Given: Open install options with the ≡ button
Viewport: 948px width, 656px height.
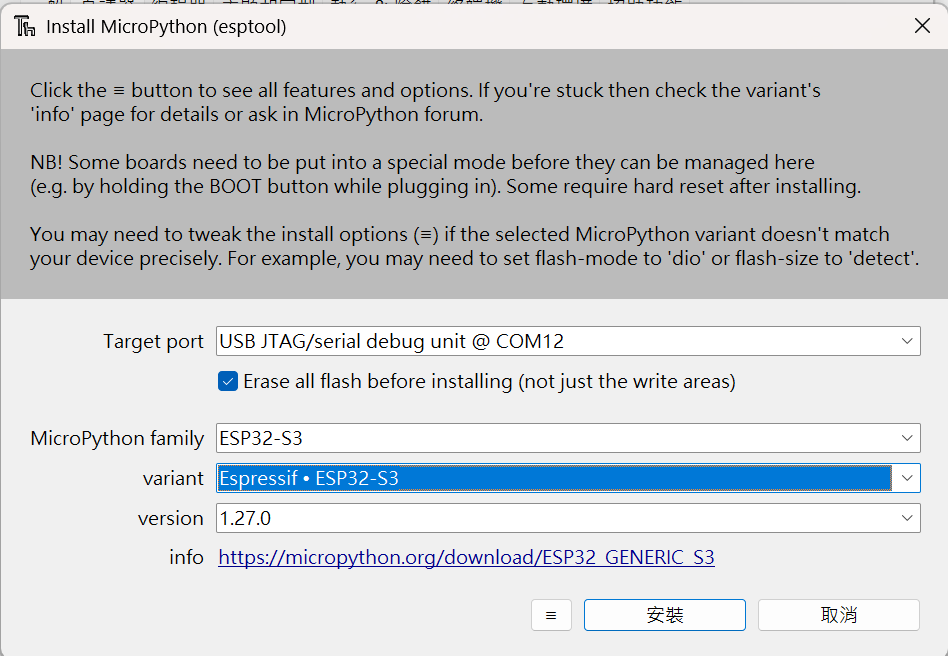Looking at the screenshot, I should click(x=551, y=615).
